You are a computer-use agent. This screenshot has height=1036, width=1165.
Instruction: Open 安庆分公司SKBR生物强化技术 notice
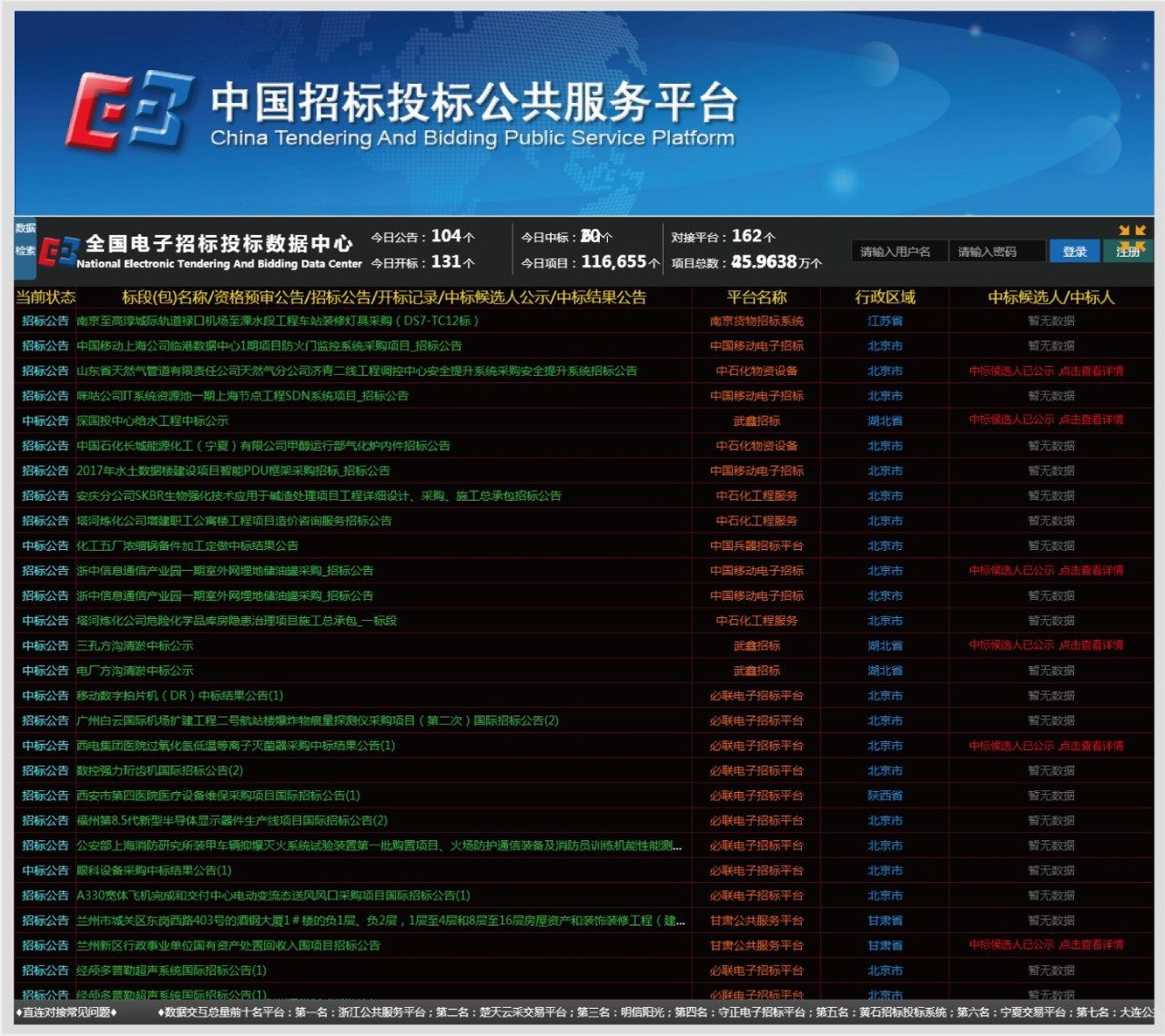tap(319, 496)
